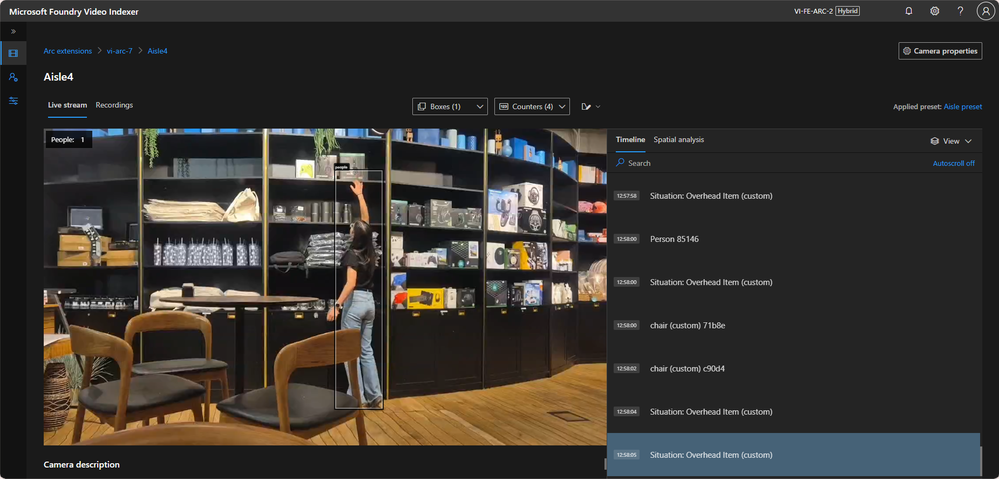Viewport: 999px width, 479px height.
Task: Open Camera properties
Action: point(940,51)
